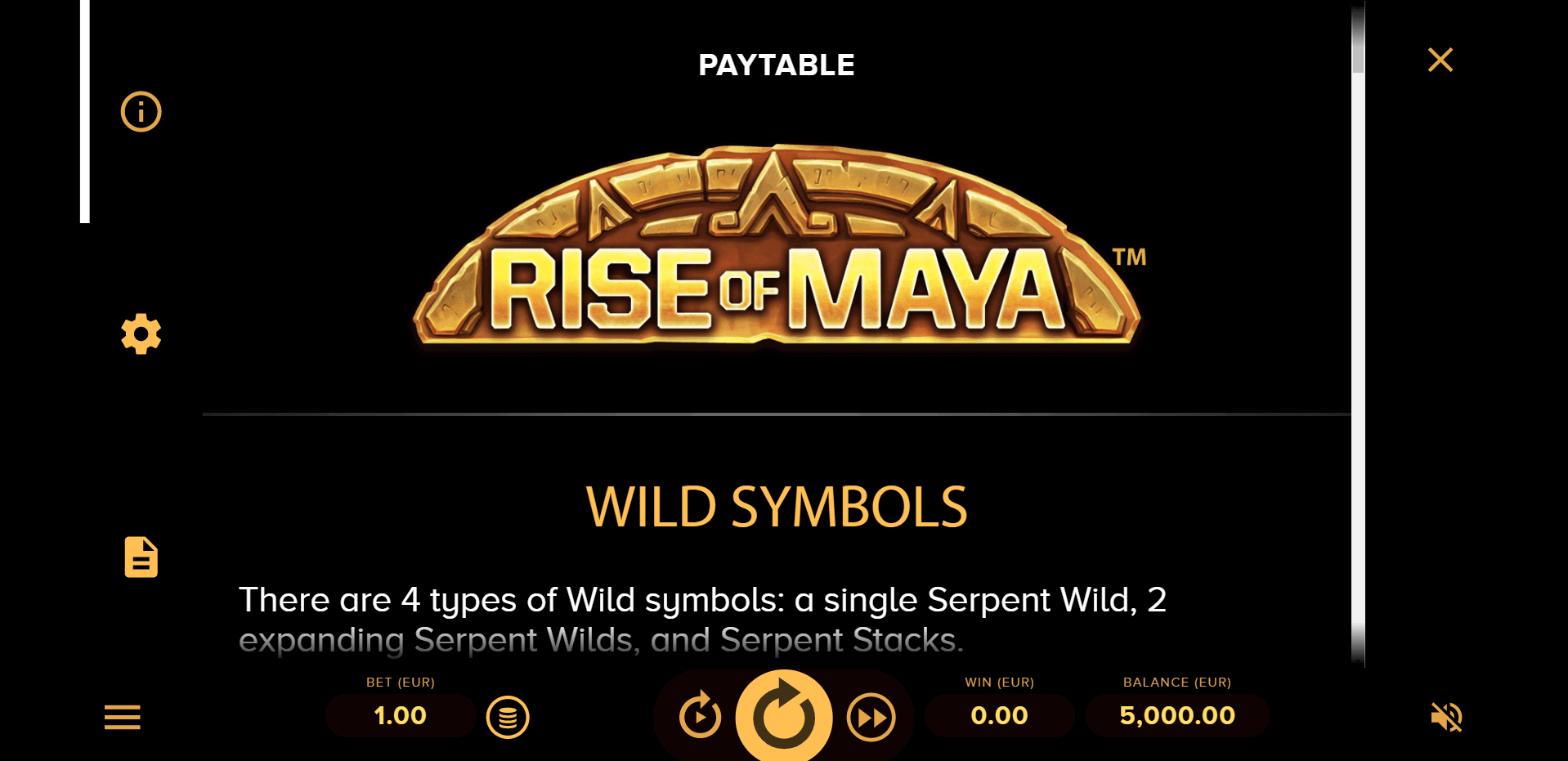The image size is (1568, 761).
Task: Click the balance 5,000.00 display
Action: [x=1176, y=716]
